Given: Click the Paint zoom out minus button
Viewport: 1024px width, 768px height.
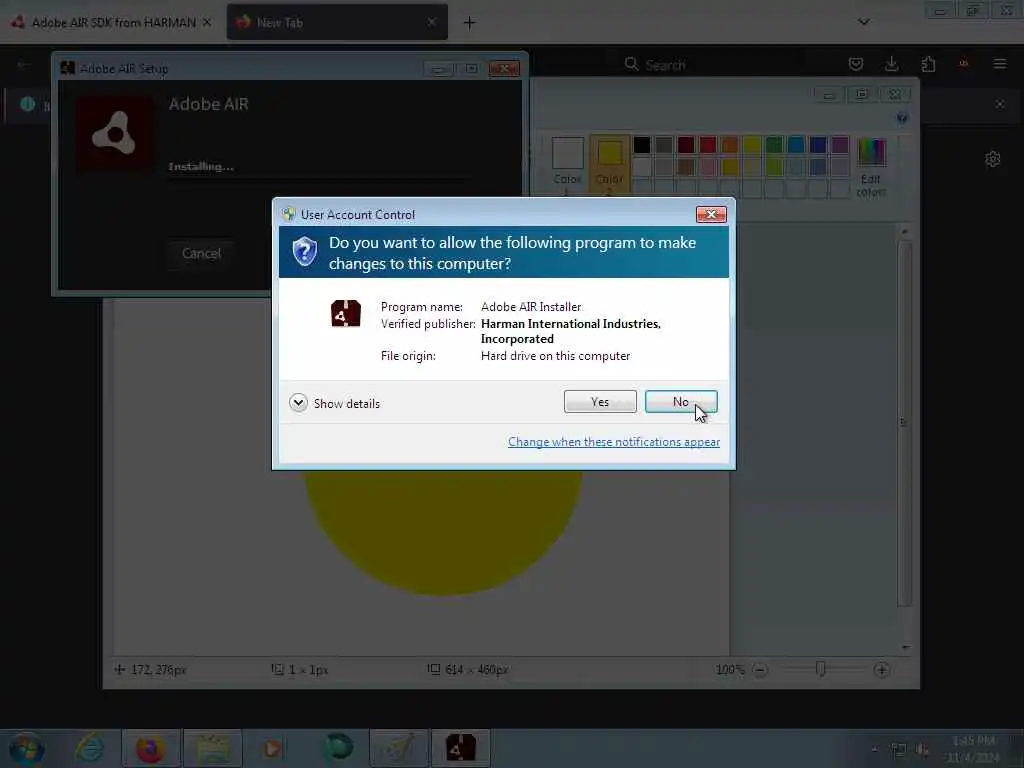Looking at the screenshot, I should pos(760,669).
